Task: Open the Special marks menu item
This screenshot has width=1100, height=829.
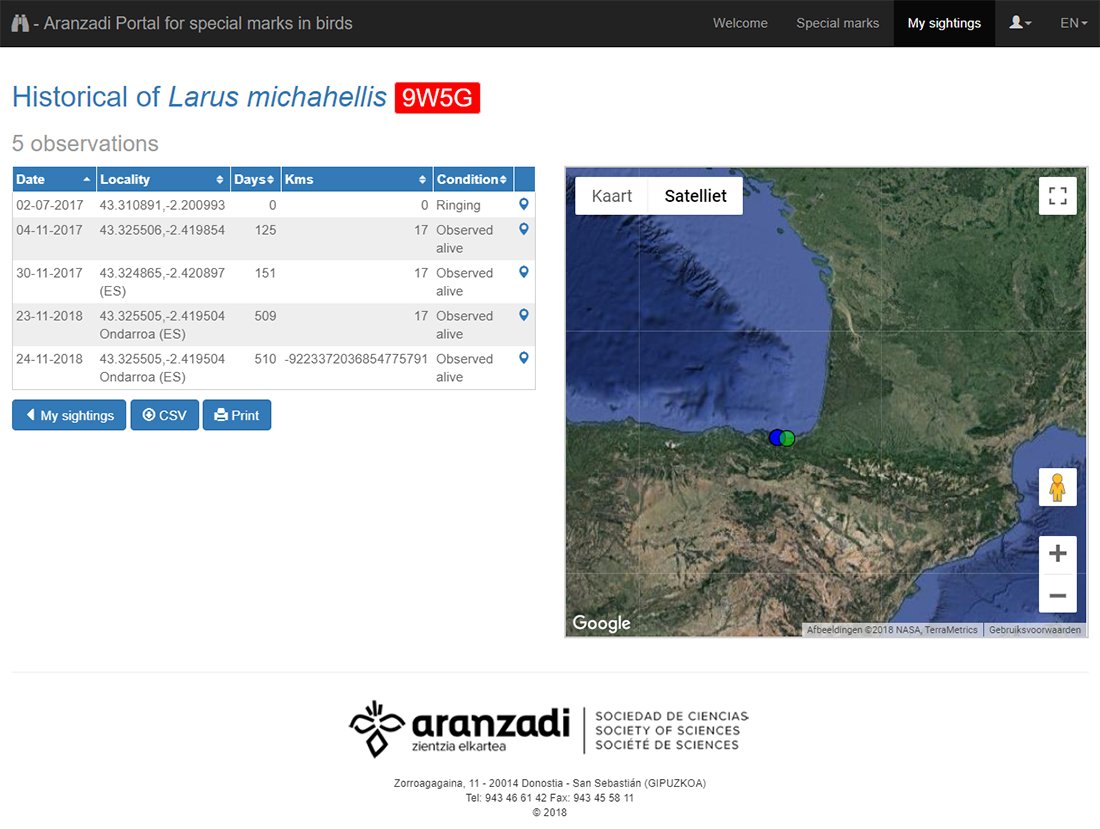Action: (837, 23)
